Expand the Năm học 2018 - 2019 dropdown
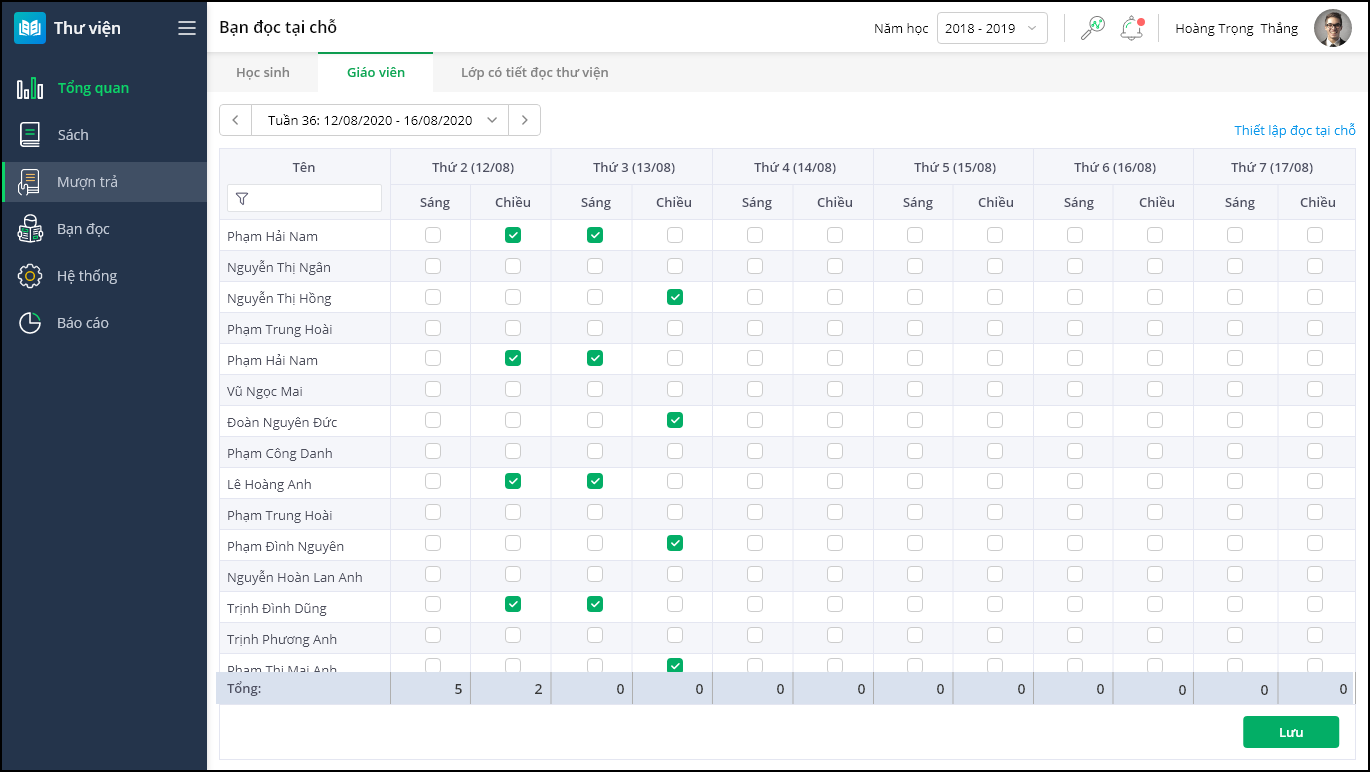The image size is (1370, 772). pyautogui.click(x=991, y=28)
